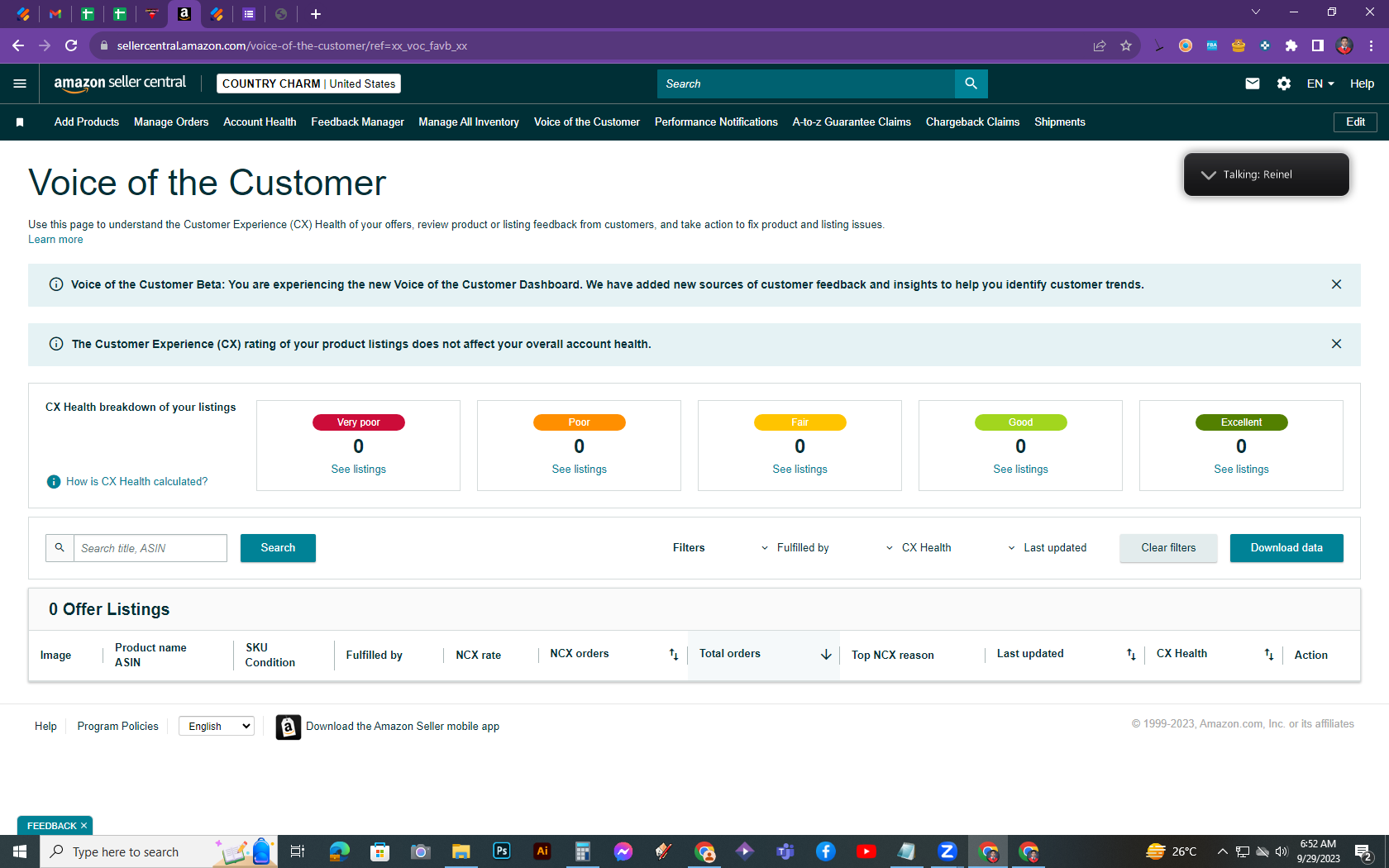Click the bookmark icon in favorites bar
Image resolution: width=1389 pixels, height=868 pixels.
click(20, 122)
